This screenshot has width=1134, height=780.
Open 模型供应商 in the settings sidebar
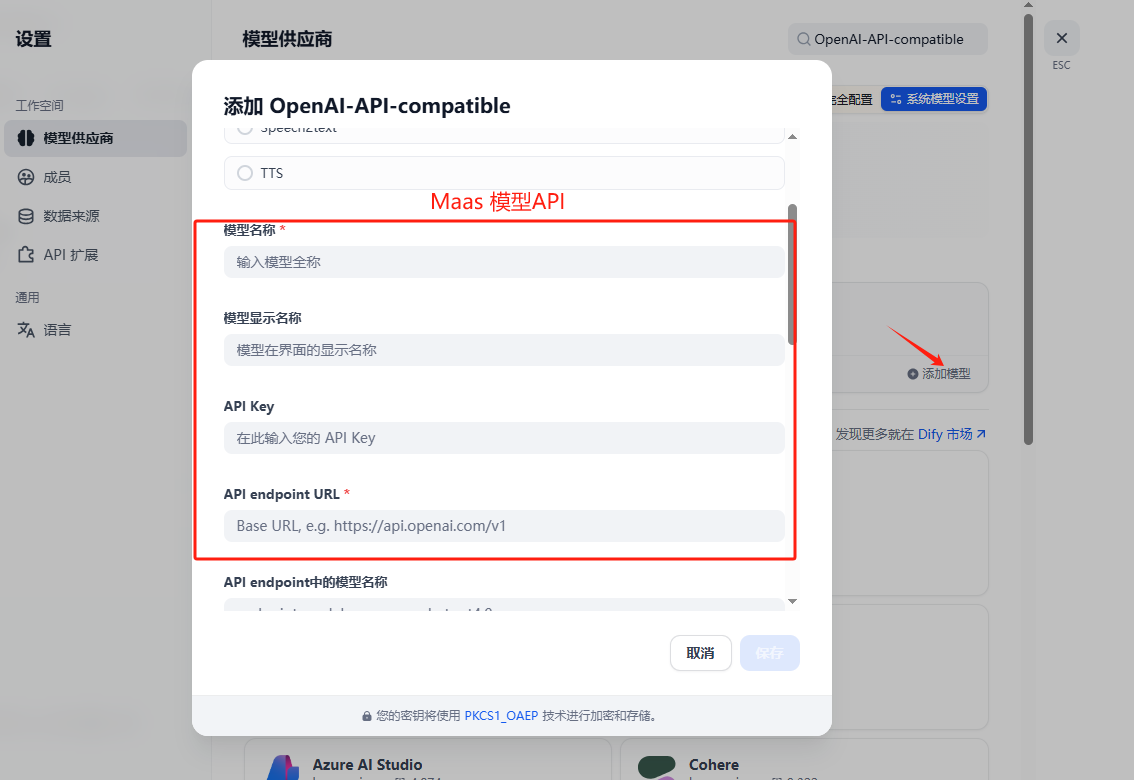click(x=95, y=138)
